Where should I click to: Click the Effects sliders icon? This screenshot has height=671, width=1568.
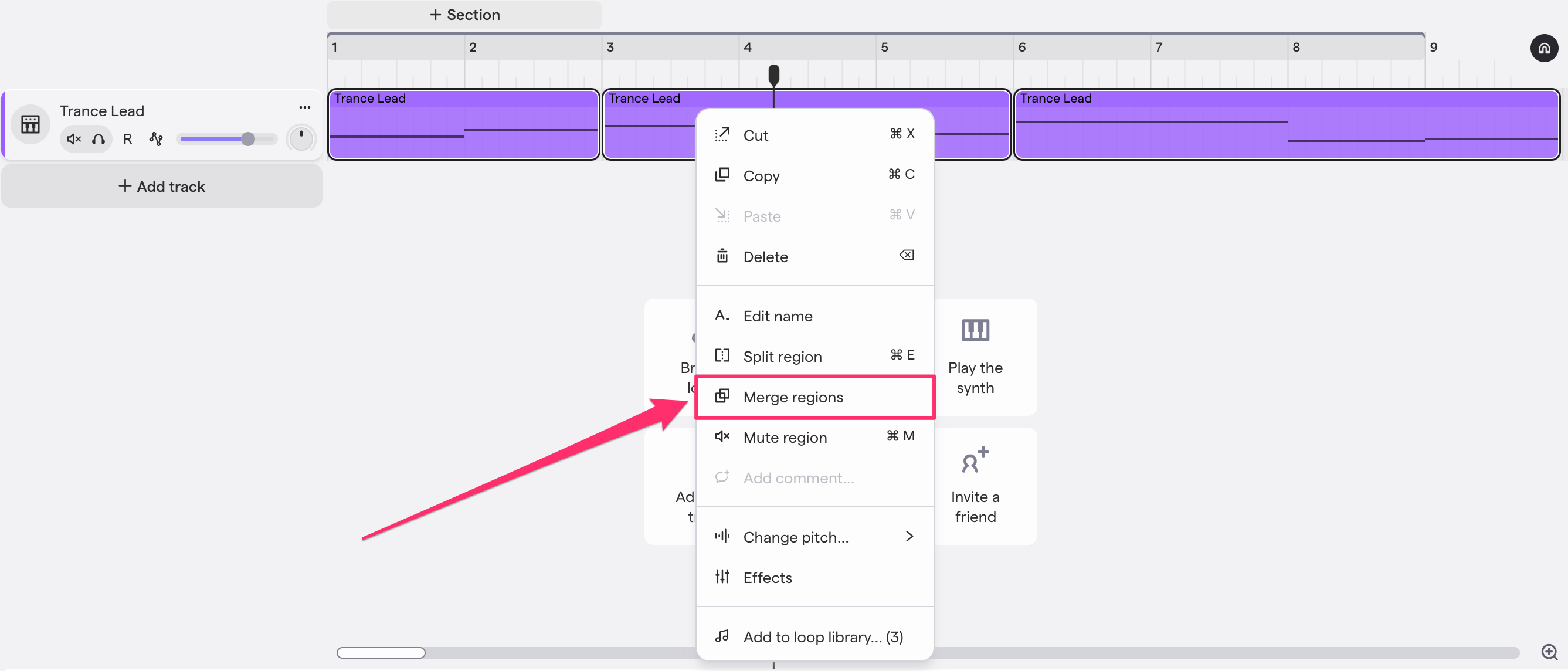click(x=722, y=577)
